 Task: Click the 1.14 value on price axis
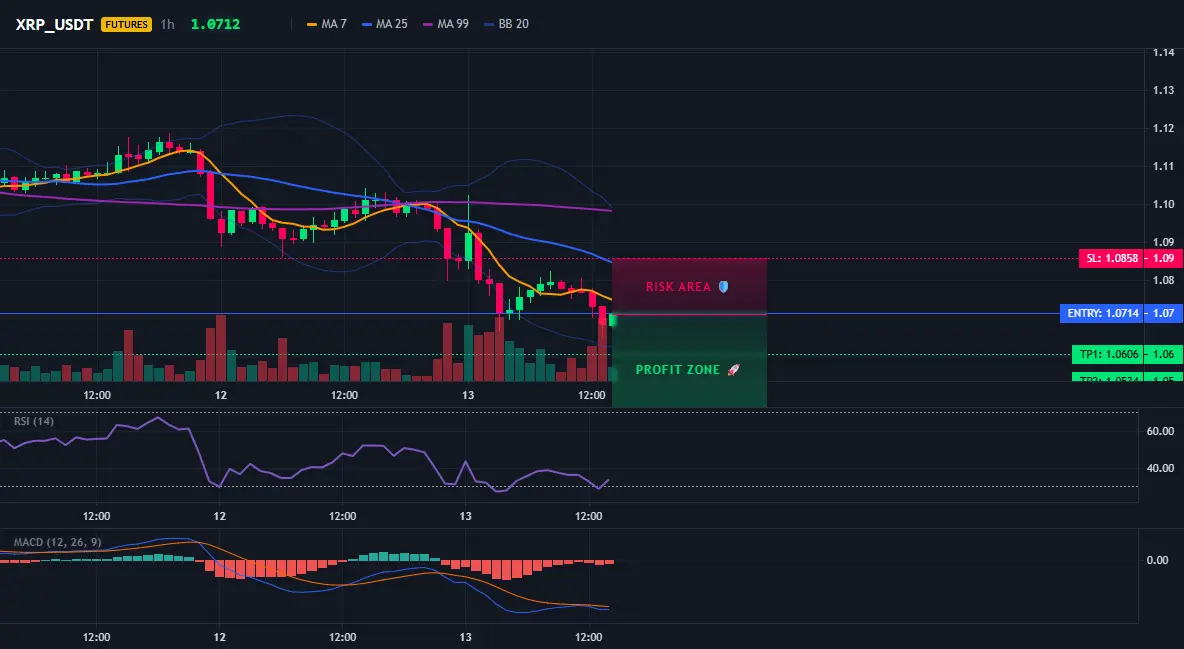(1163, 53)
